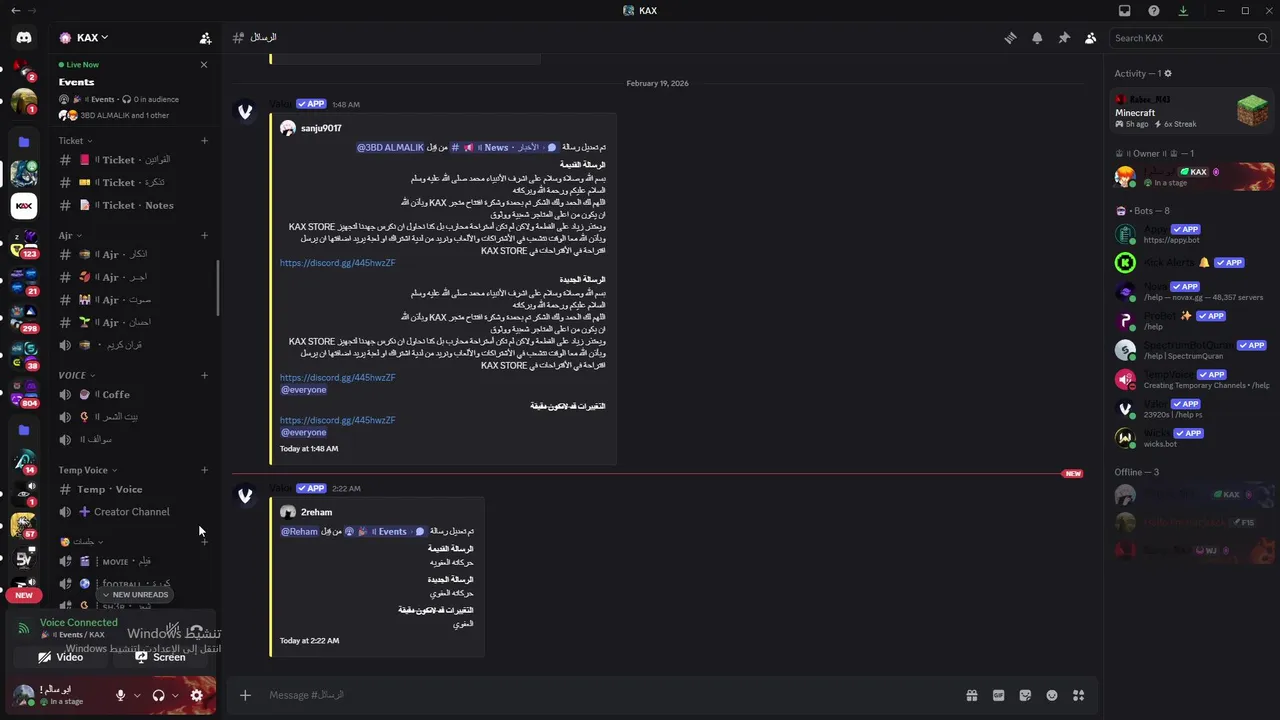Screen dimensions: 1280x720
Task: Dismiss the Live Now Events banner
Action: click(x=204, y=65)
